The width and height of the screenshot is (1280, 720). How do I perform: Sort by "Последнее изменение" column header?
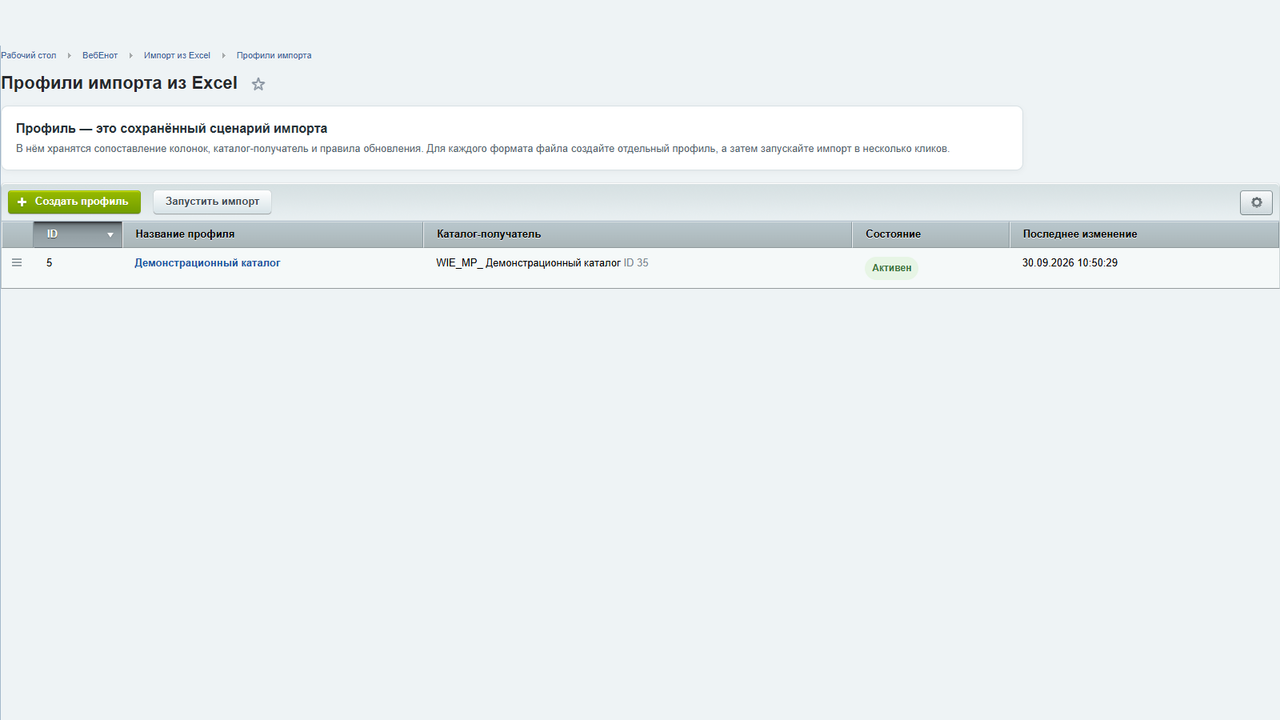tap(1144, 234)
